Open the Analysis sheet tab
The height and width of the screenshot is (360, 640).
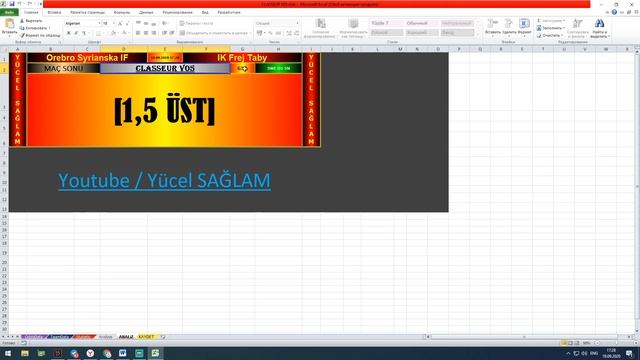[x=105, y=337]
